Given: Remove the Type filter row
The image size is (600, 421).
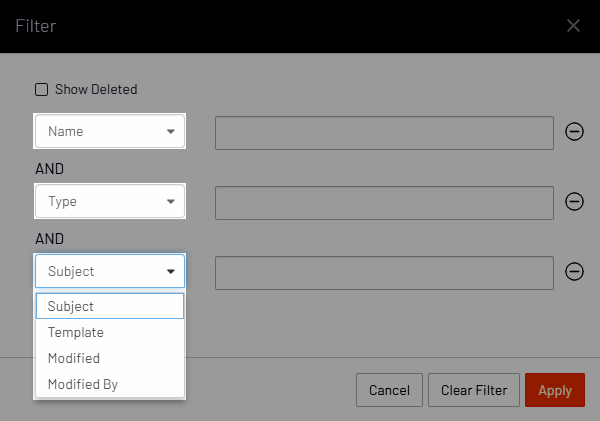Looking at the screenshot, I should pyautogui.click(x=575, y=202).
